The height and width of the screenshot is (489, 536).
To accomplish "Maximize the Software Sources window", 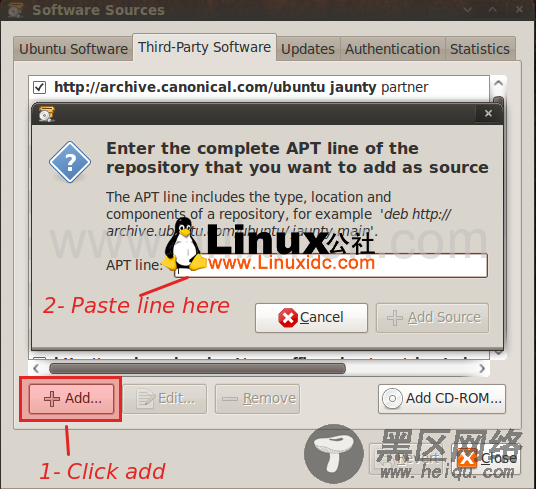I will coord(493,10).
